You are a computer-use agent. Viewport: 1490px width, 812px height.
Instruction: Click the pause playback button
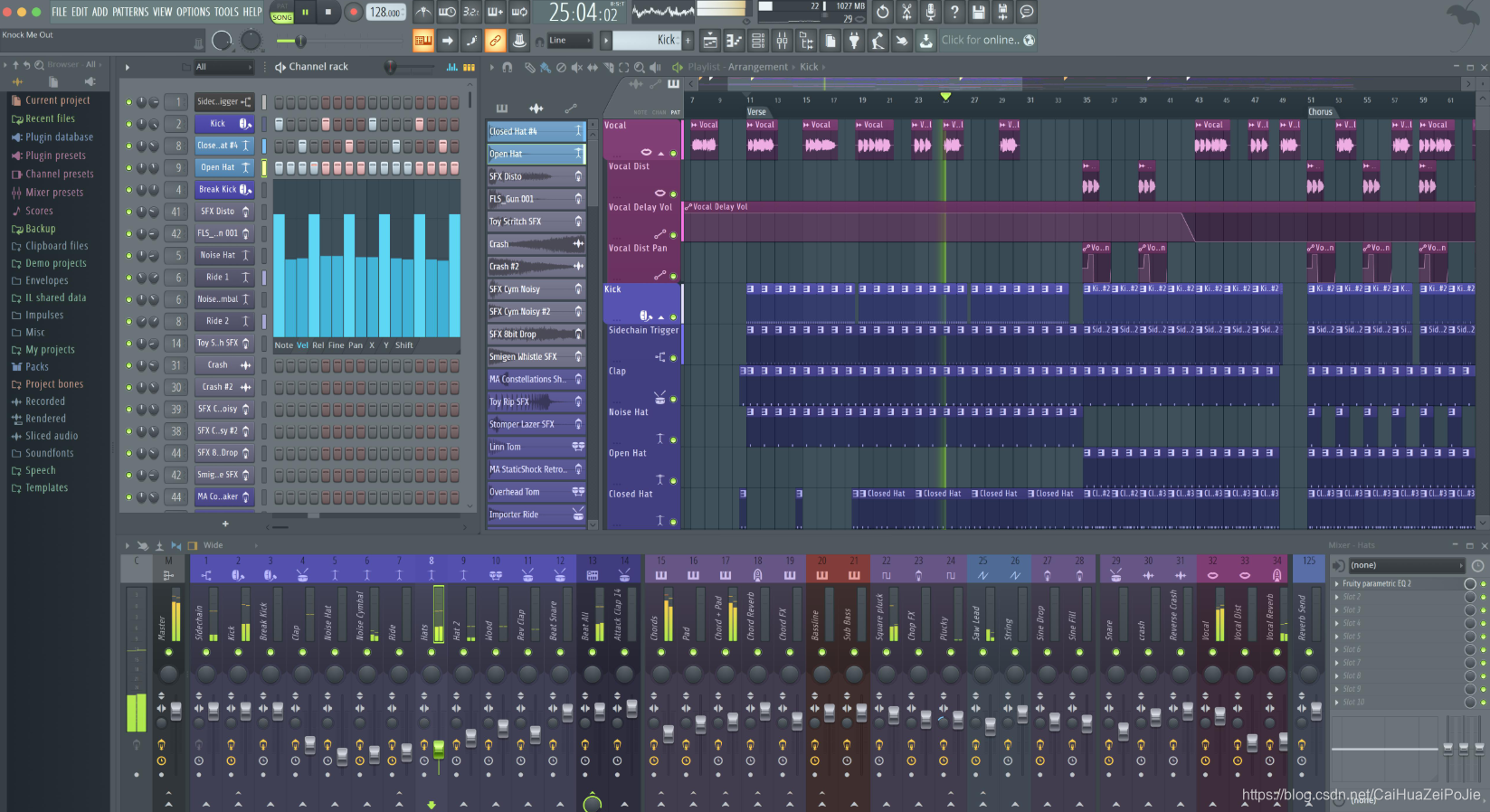click(x=305, y=13)
